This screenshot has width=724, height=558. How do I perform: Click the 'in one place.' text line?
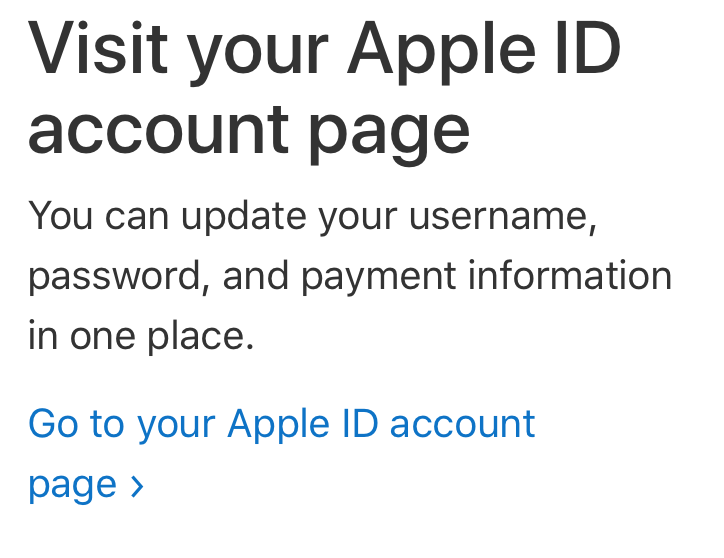tap(141, 336)
